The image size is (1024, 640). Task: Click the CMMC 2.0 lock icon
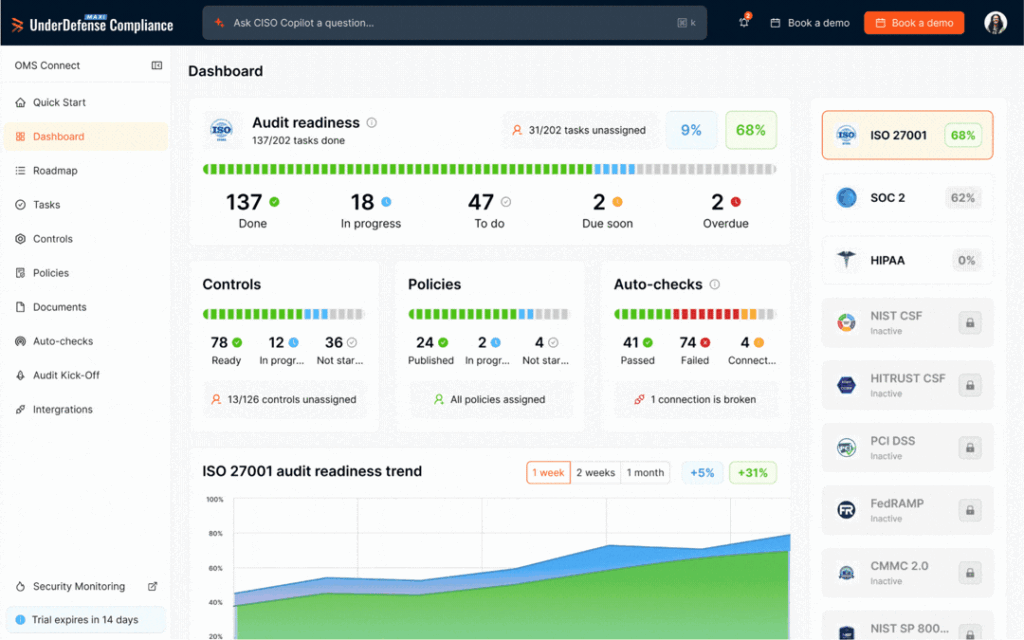(970, 573)
